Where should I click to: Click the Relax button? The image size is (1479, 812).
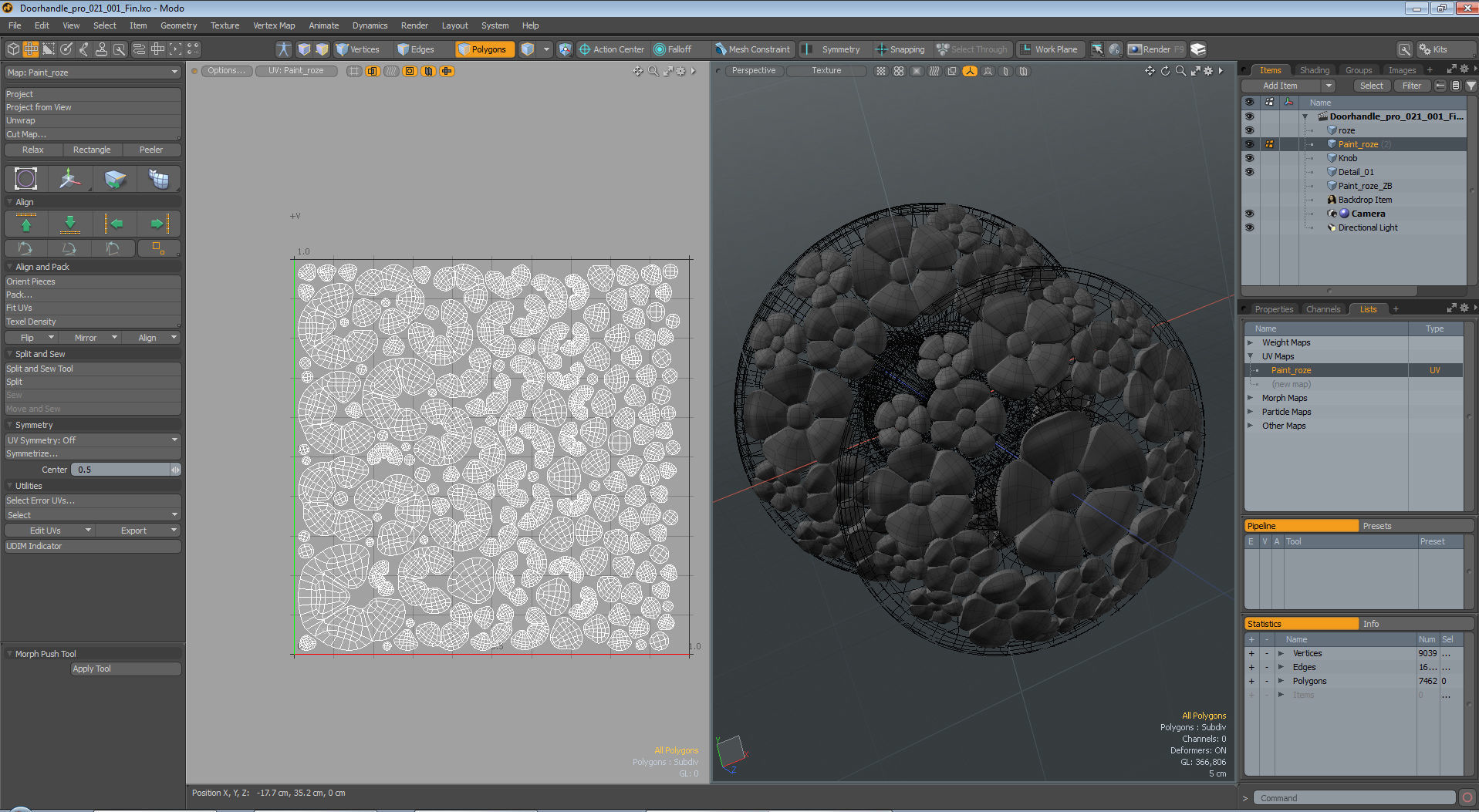click(33, 150)
